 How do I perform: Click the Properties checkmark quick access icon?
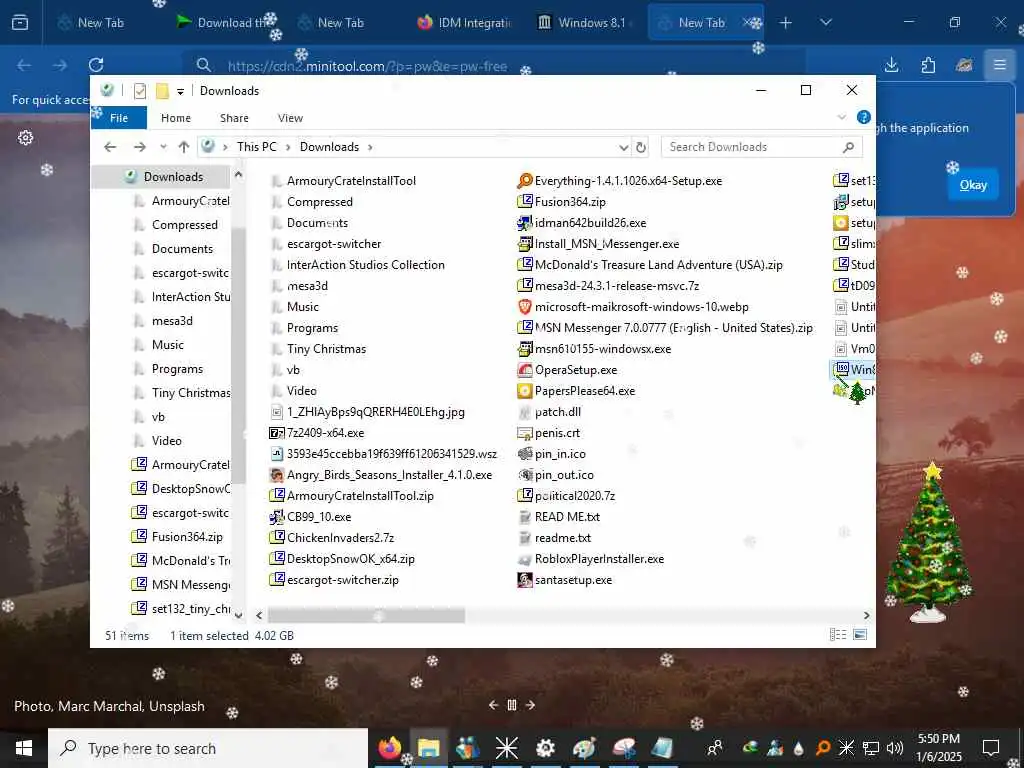pyautogui.click(x=140, y=91)
